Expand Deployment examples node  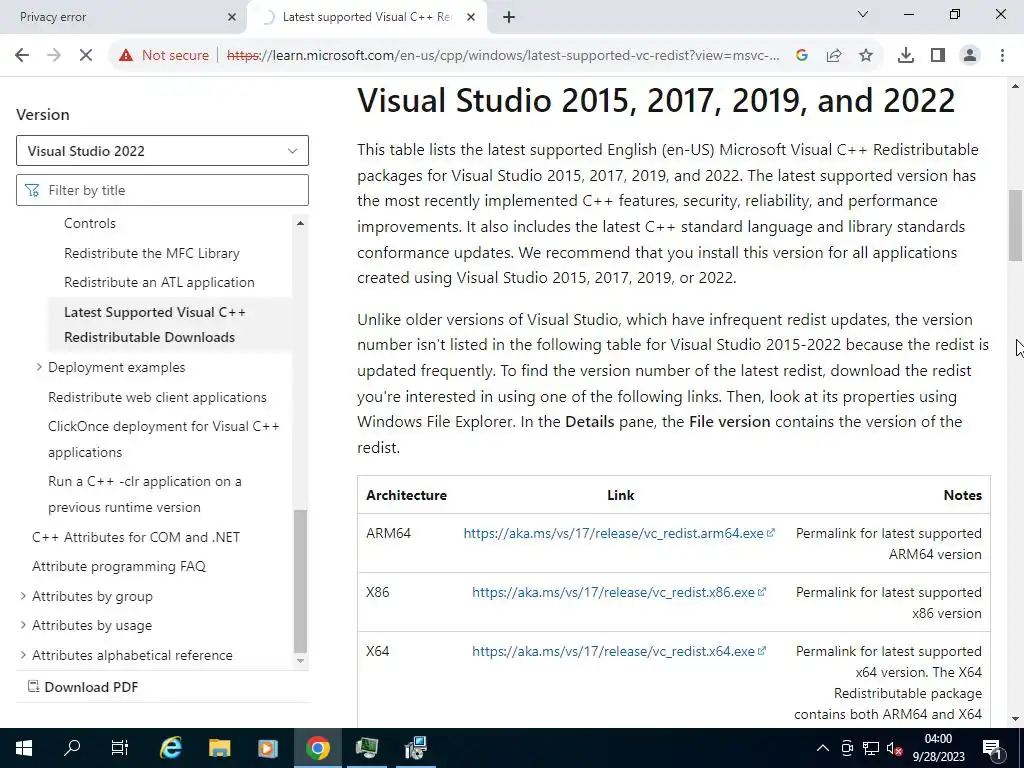click(x=39, y=367)
